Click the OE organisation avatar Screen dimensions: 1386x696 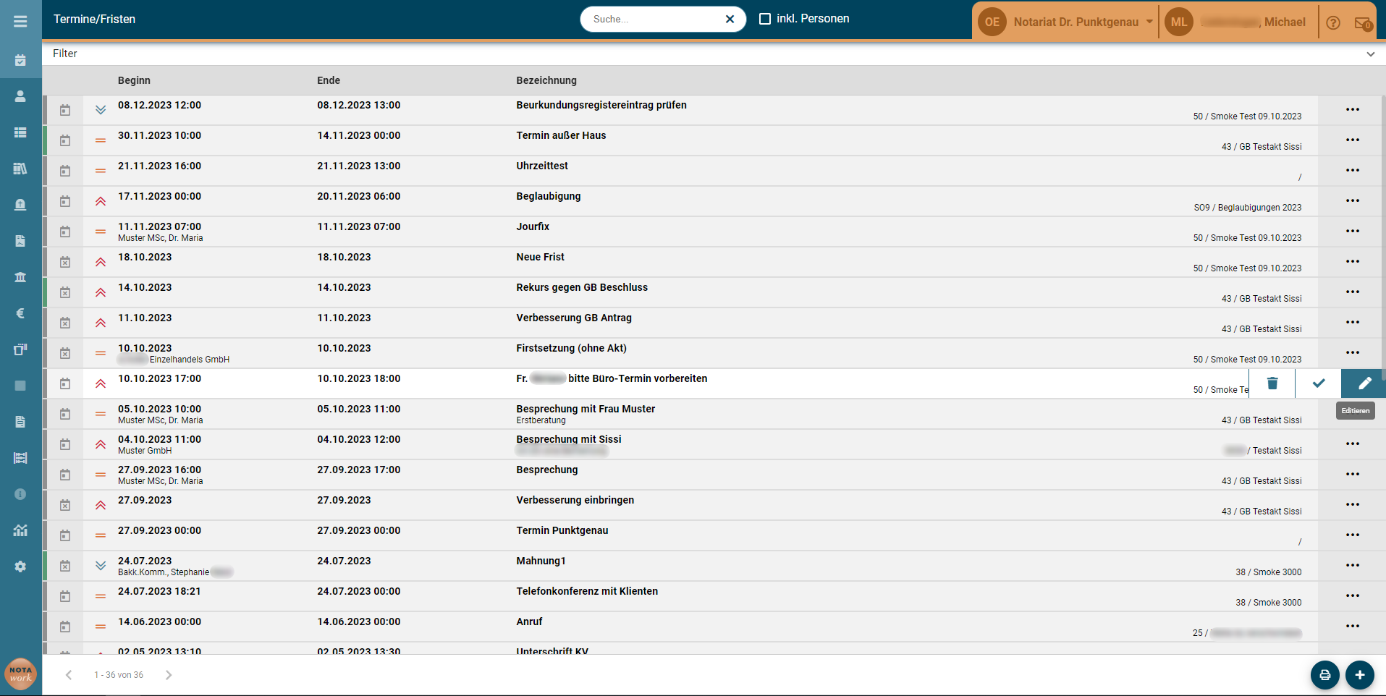[992, 22]
